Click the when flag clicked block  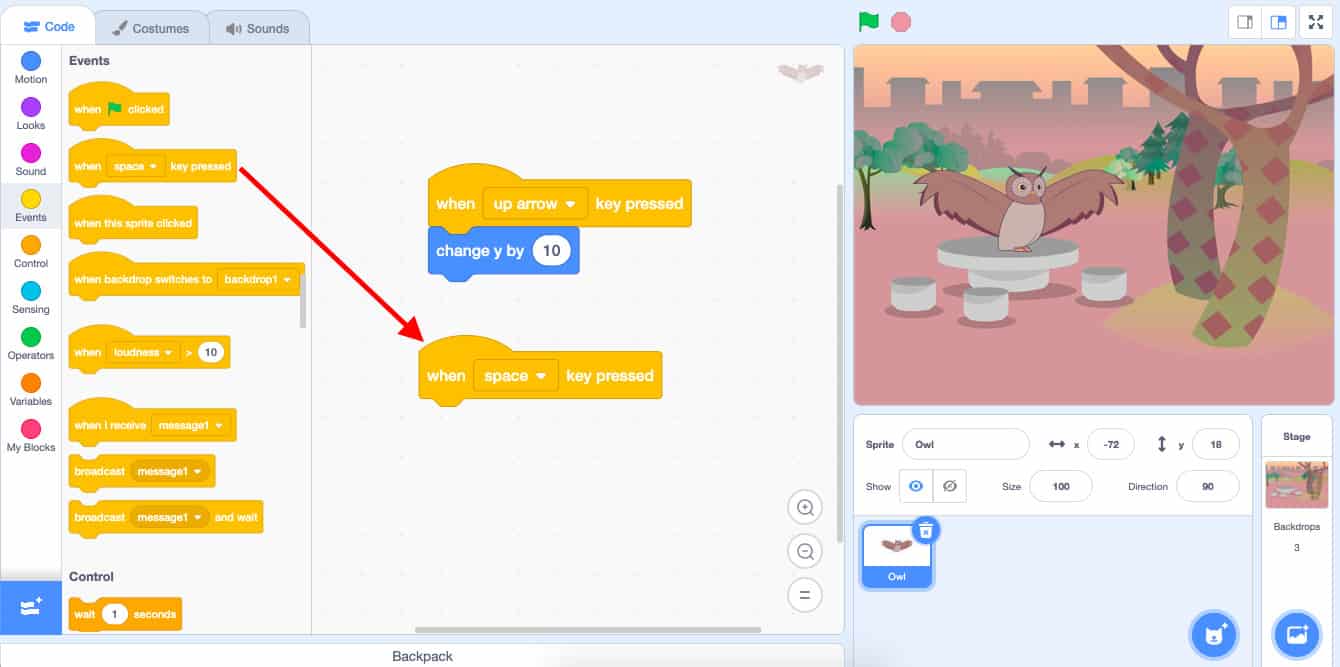point(119,106)
